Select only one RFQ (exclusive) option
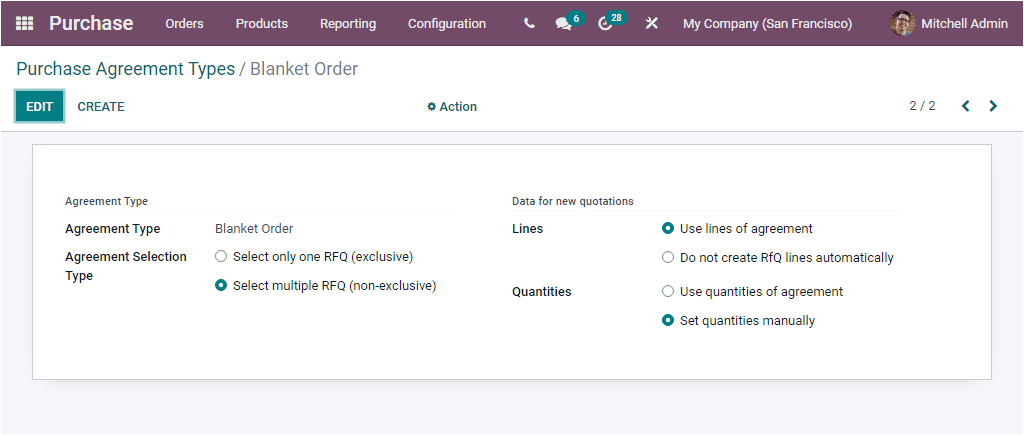This screenshot has height=435, width=1024. click(221, 257)
